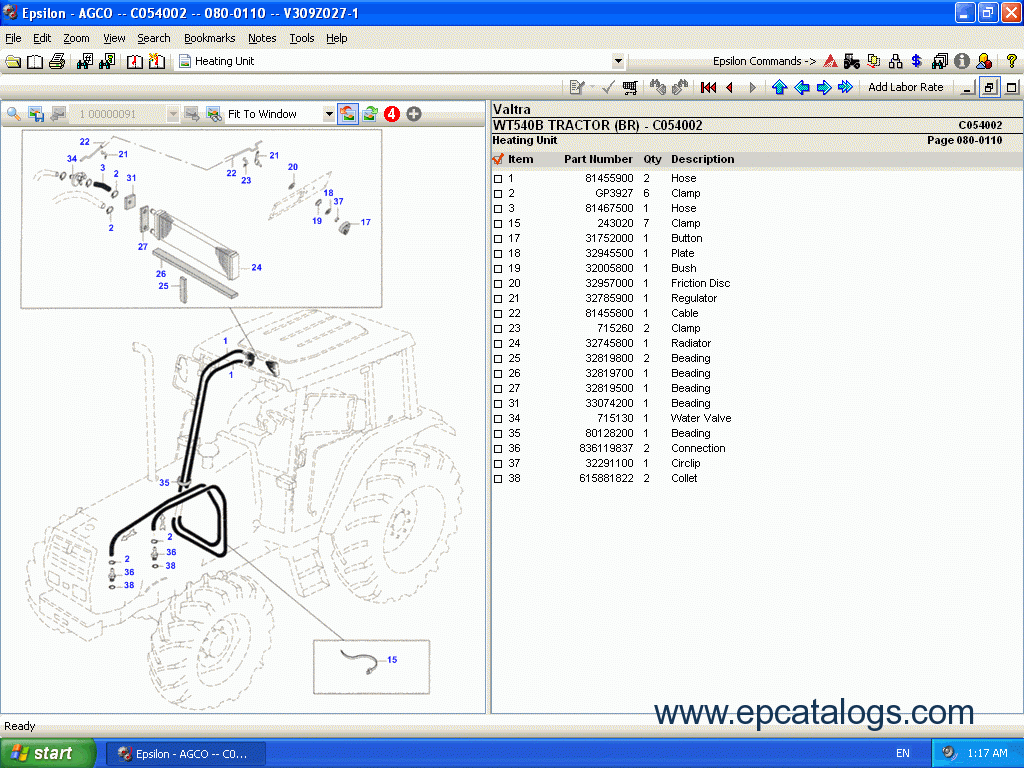Click the stacked windows binoculars icon in Epsilon Commands
1024x768 pixels.
pyautogui.click(x=940, y=61)
